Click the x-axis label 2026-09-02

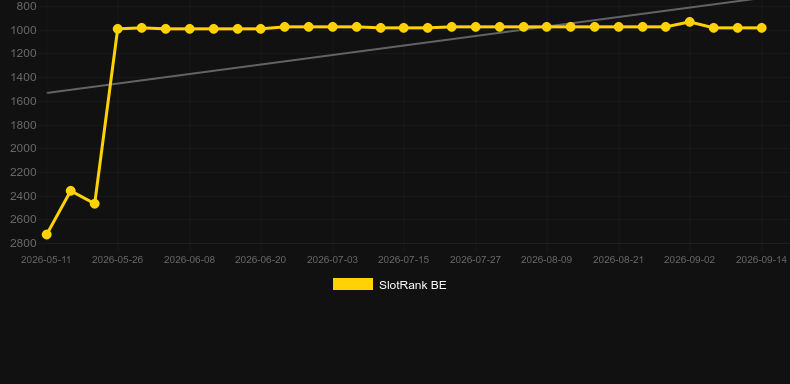689,260
